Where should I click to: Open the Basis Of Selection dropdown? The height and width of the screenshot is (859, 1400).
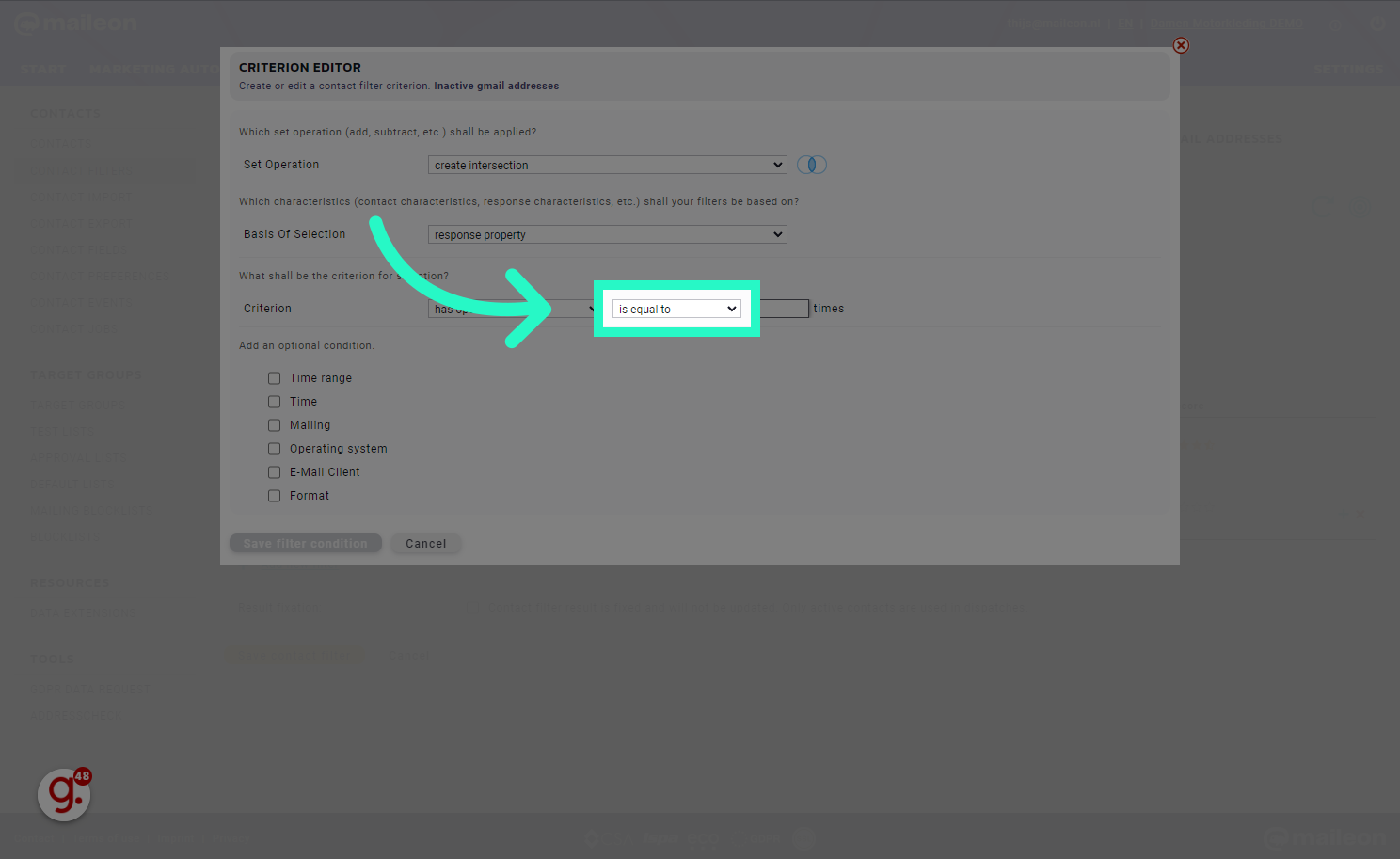click(x=607, y=234)
